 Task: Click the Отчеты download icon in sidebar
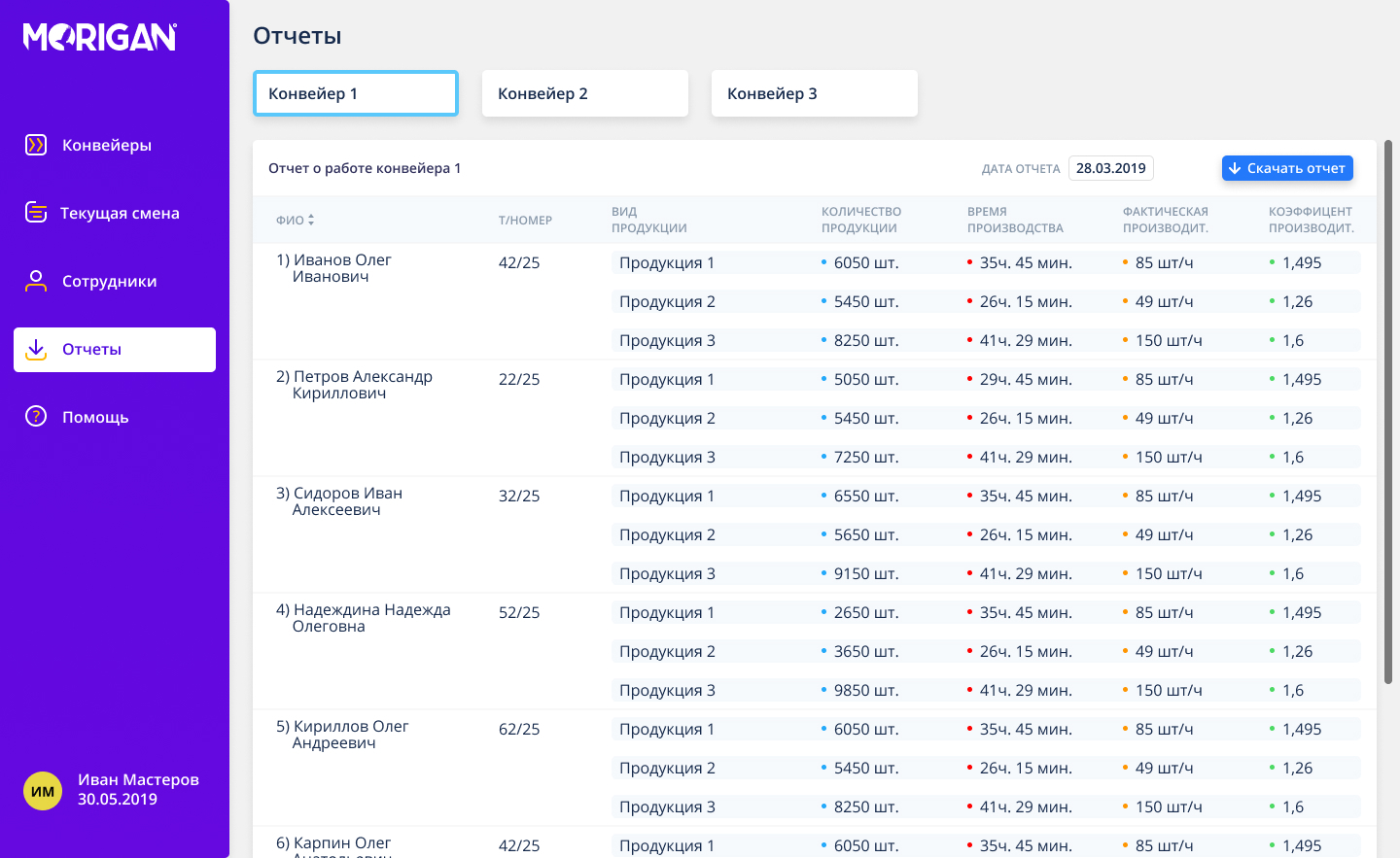(x=36, y=349)
